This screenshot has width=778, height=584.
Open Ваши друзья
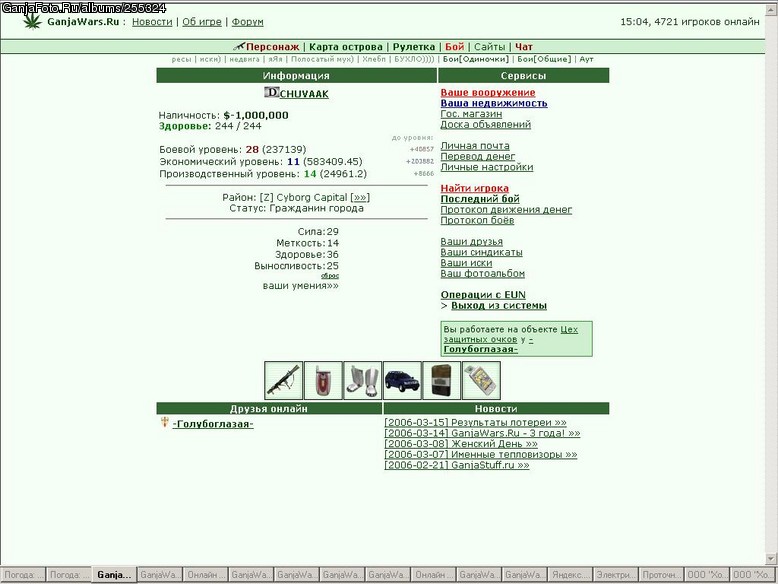pyautogui.click(x=471, y=241)
